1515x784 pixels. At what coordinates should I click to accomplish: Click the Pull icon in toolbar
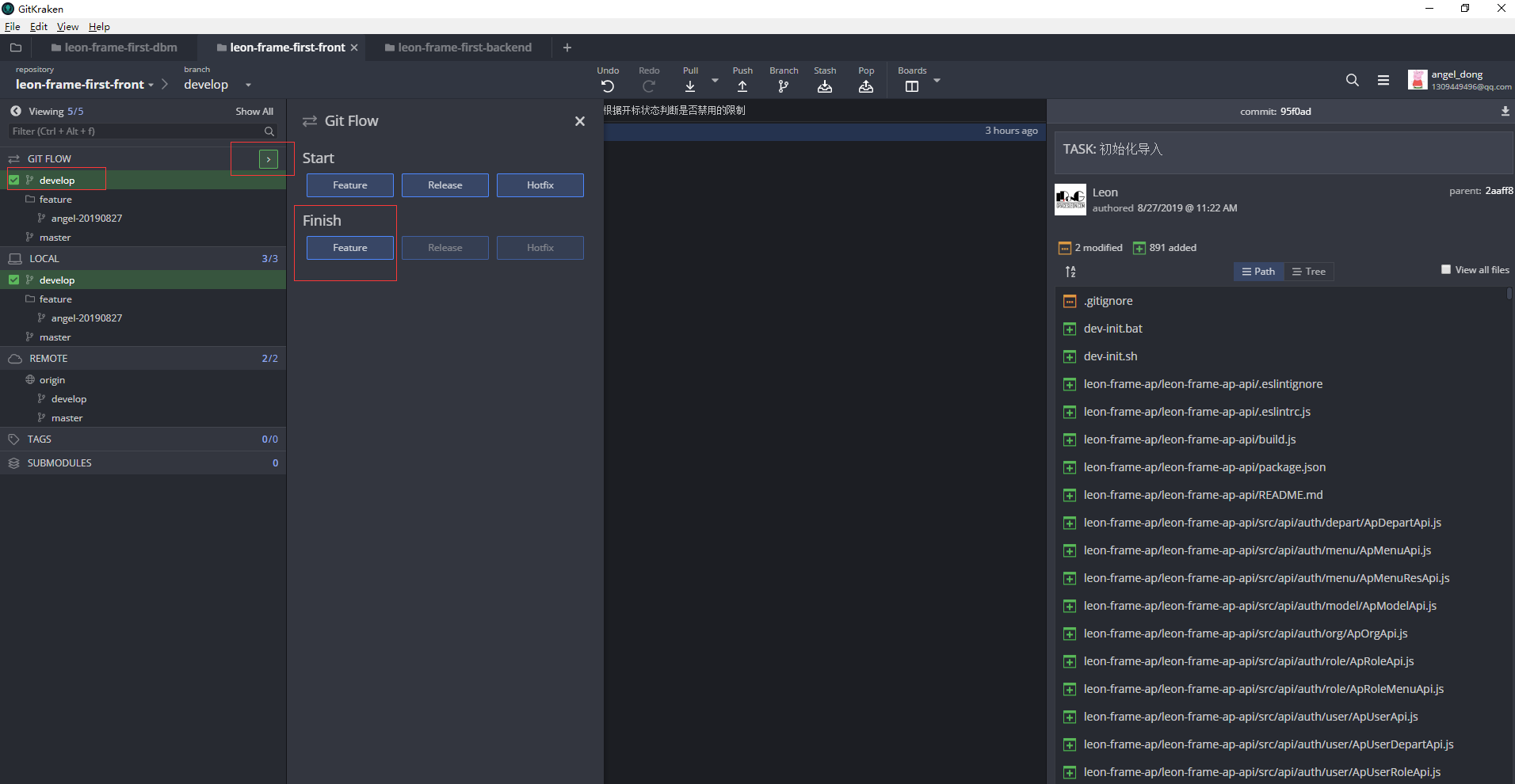point(690,86)
